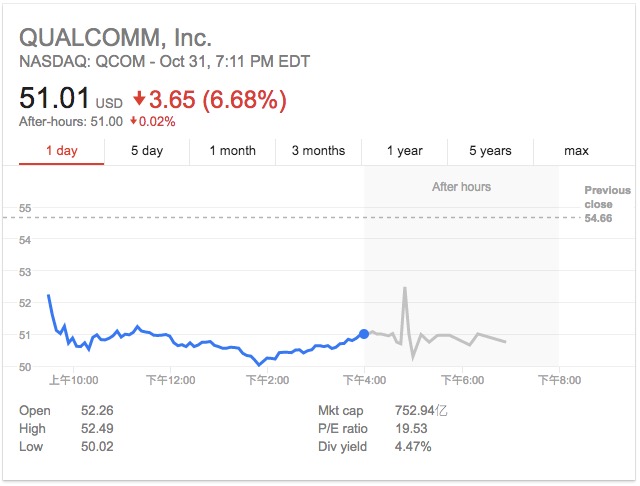Show the 3 months price chart

(x=318, y=151)
